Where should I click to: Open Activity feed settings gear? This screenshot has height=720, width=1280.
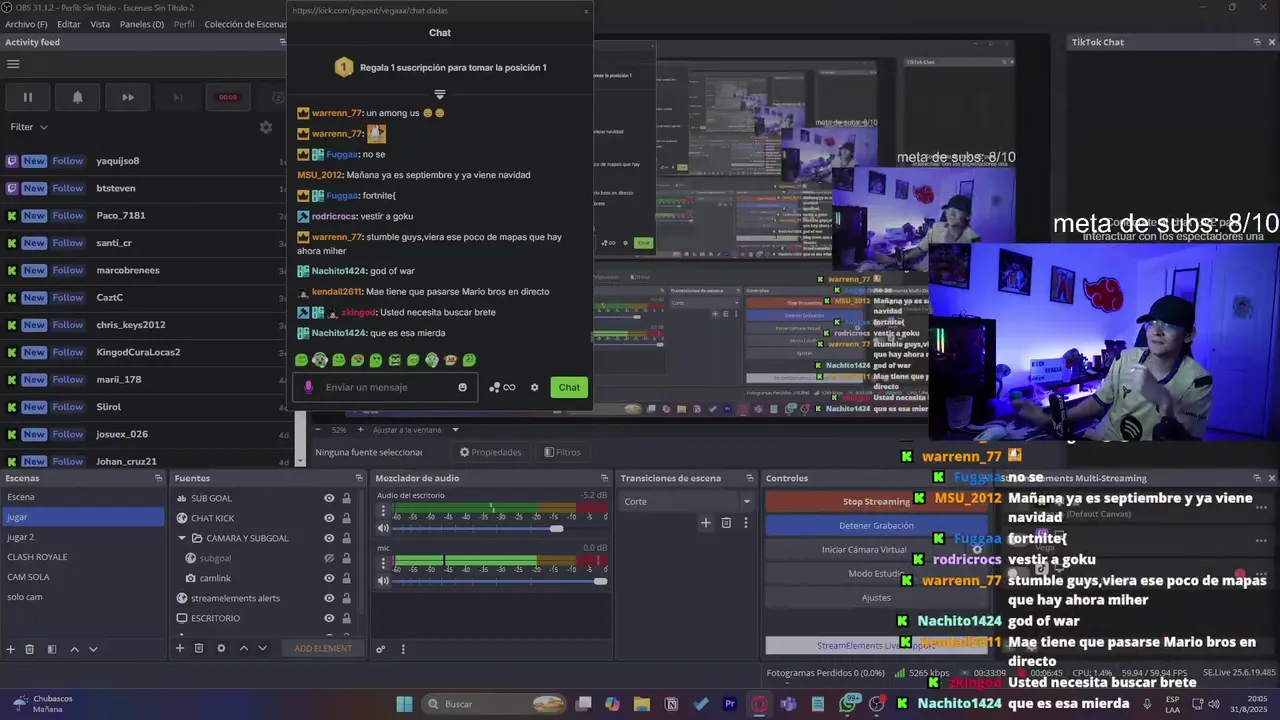[x=266, y=127]
